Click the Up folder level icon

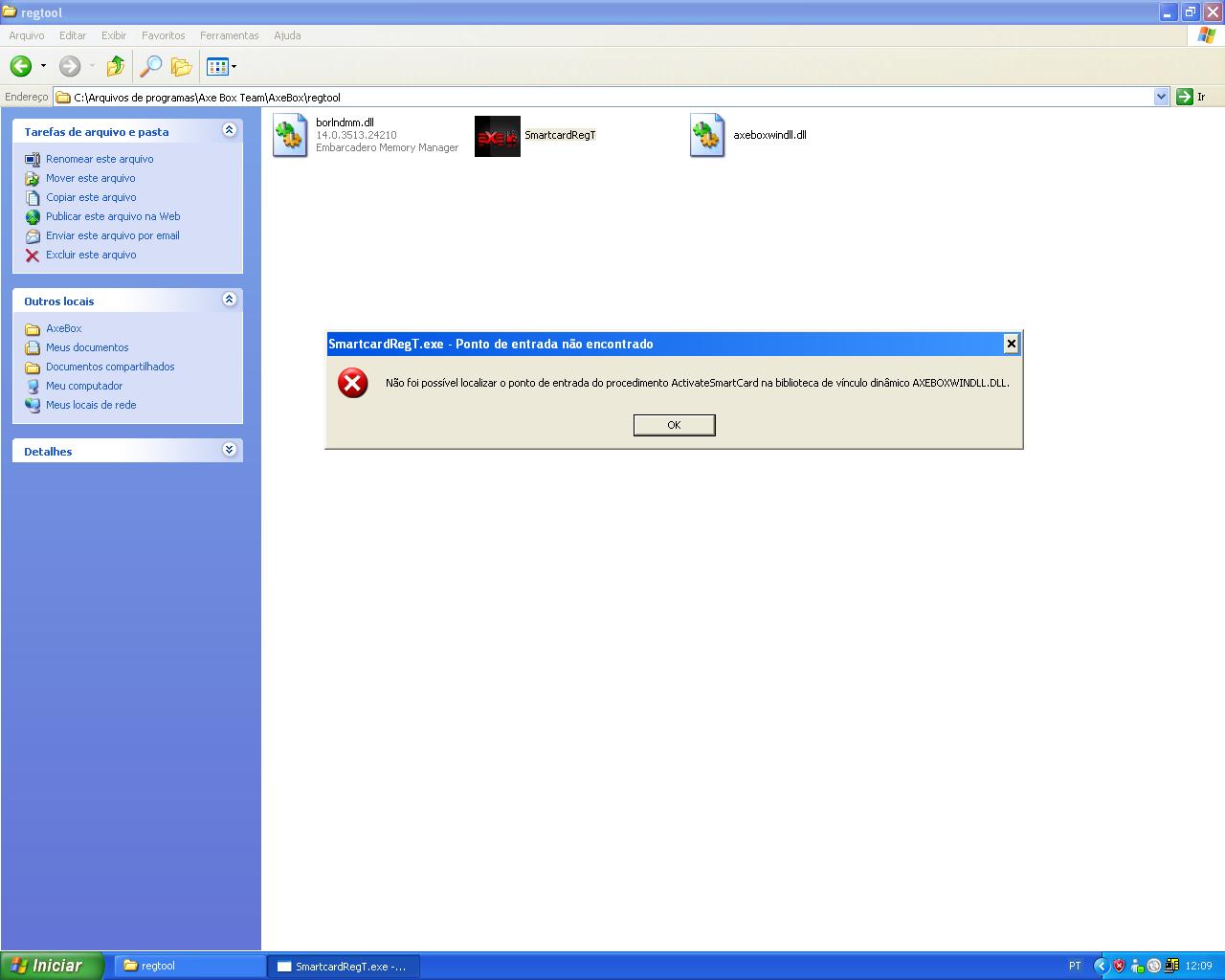(x=116, y=66)
